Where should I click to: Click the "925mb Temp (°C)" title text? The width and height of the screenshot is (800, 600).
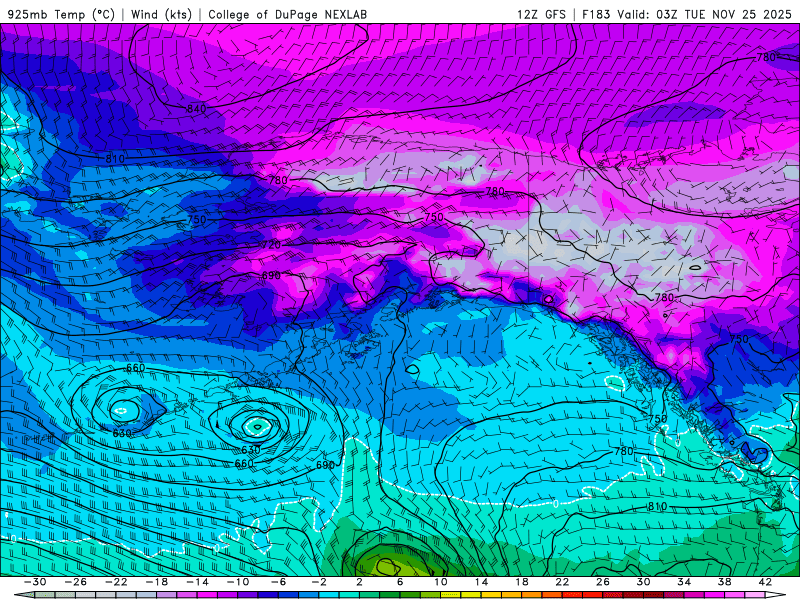pos(61,14)
